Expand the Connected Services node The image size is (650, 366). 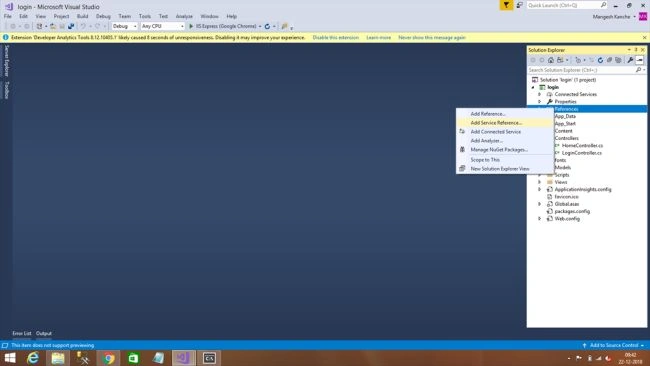point(540,95)
